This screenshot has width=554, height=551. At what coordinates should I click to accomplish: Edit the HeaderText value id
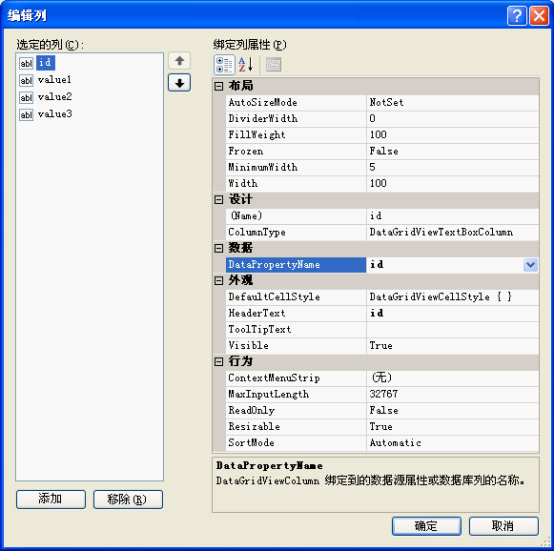pos(452,313)
